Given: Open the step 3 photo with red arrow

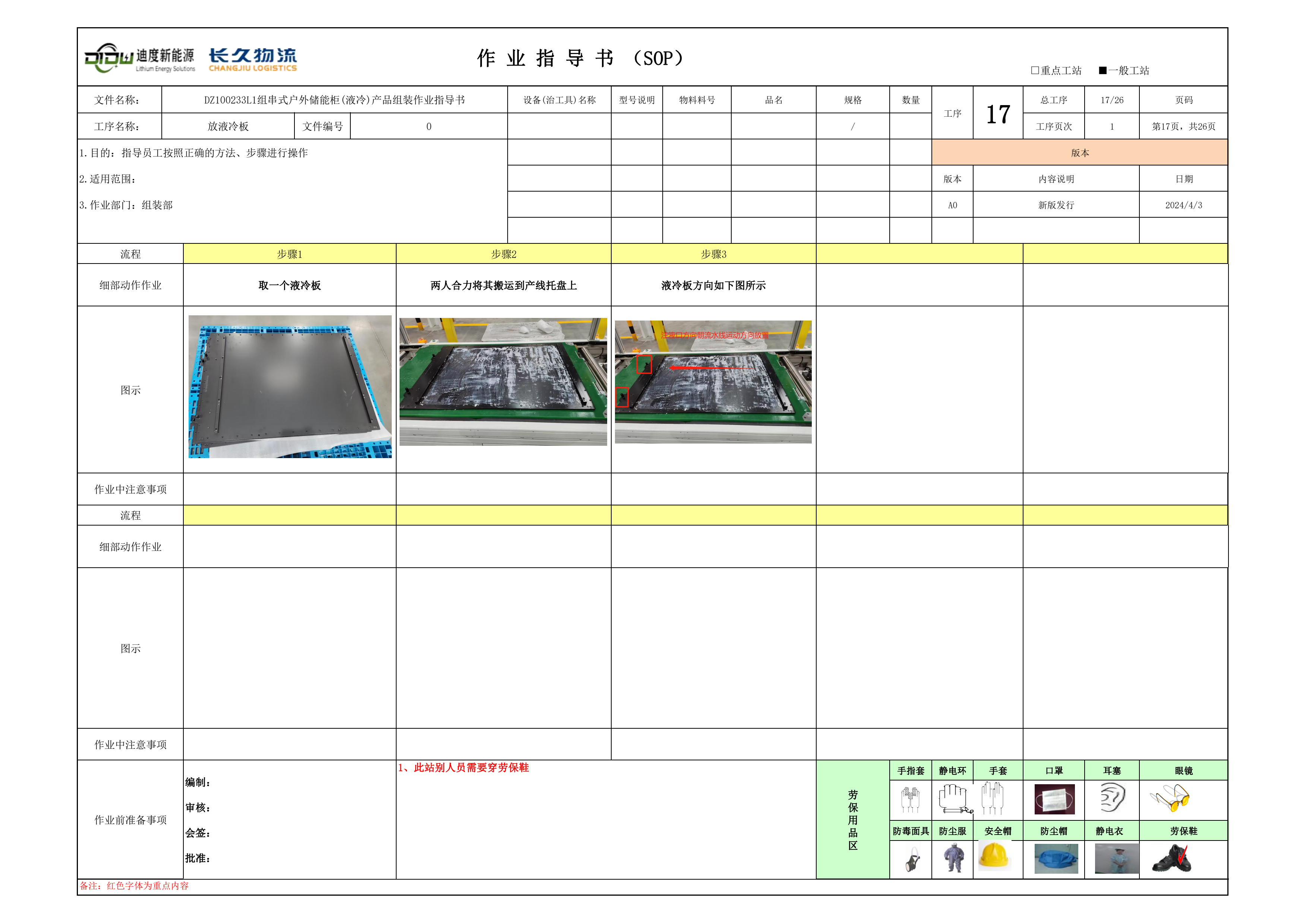Looking at the screenshot, I should pos(713,382).
